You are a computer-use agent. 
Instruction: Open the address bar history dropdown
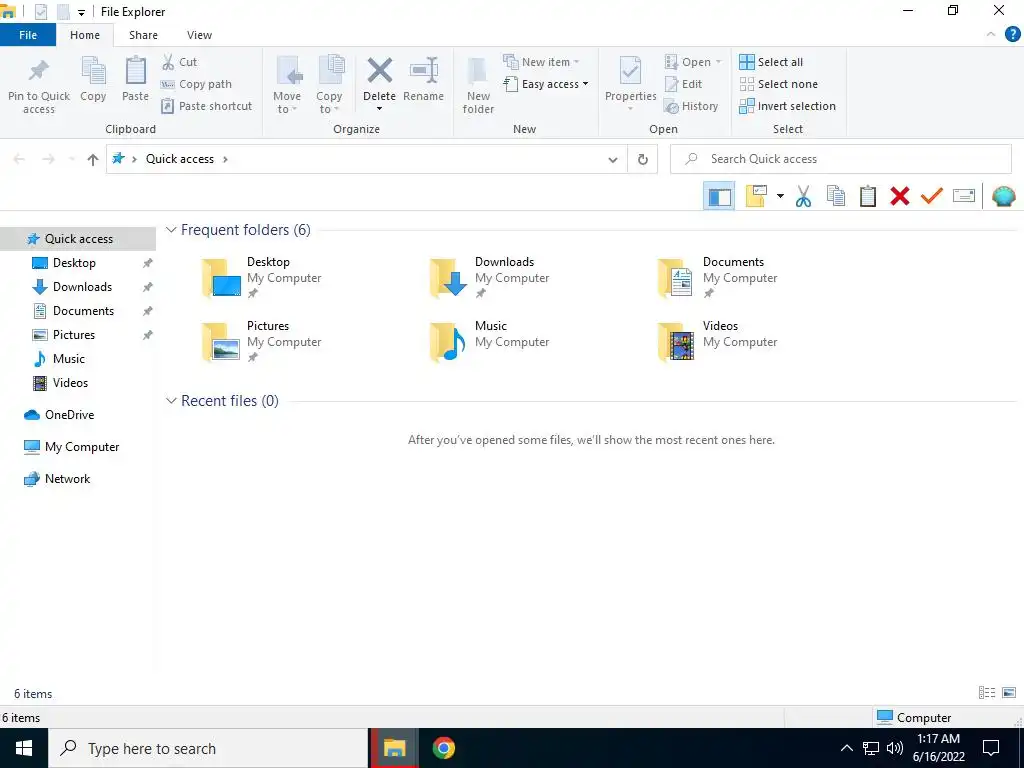pos(613,159)
